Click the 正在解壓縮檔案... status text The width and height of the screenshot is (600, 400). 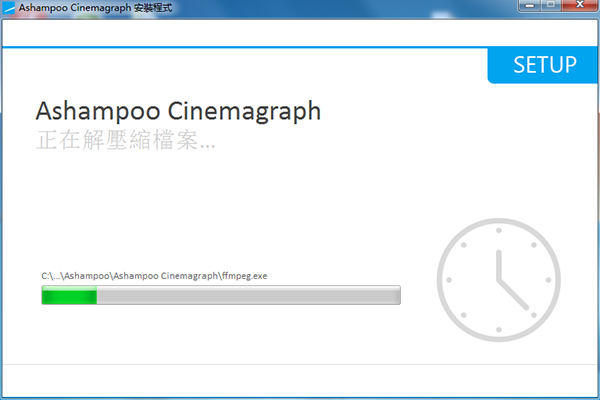pyautogui.click(x=126, y=140)
